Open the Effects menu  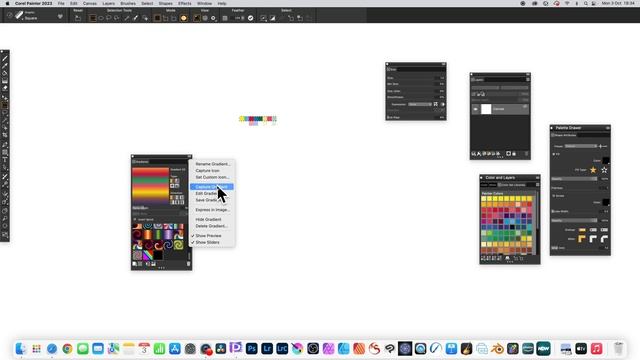(184, 3)
